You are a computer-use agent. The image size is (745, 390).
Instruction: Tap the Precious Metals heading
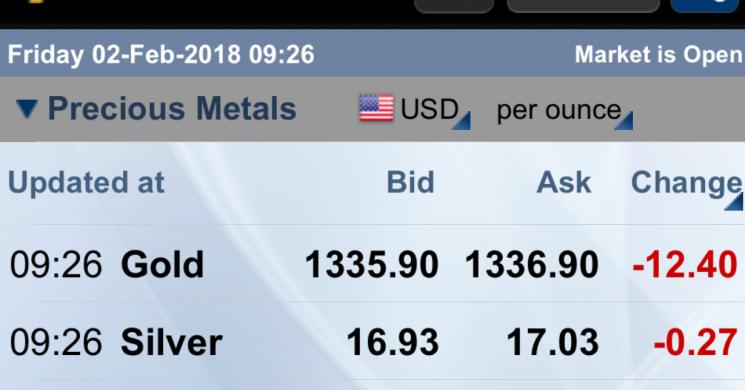172,108
